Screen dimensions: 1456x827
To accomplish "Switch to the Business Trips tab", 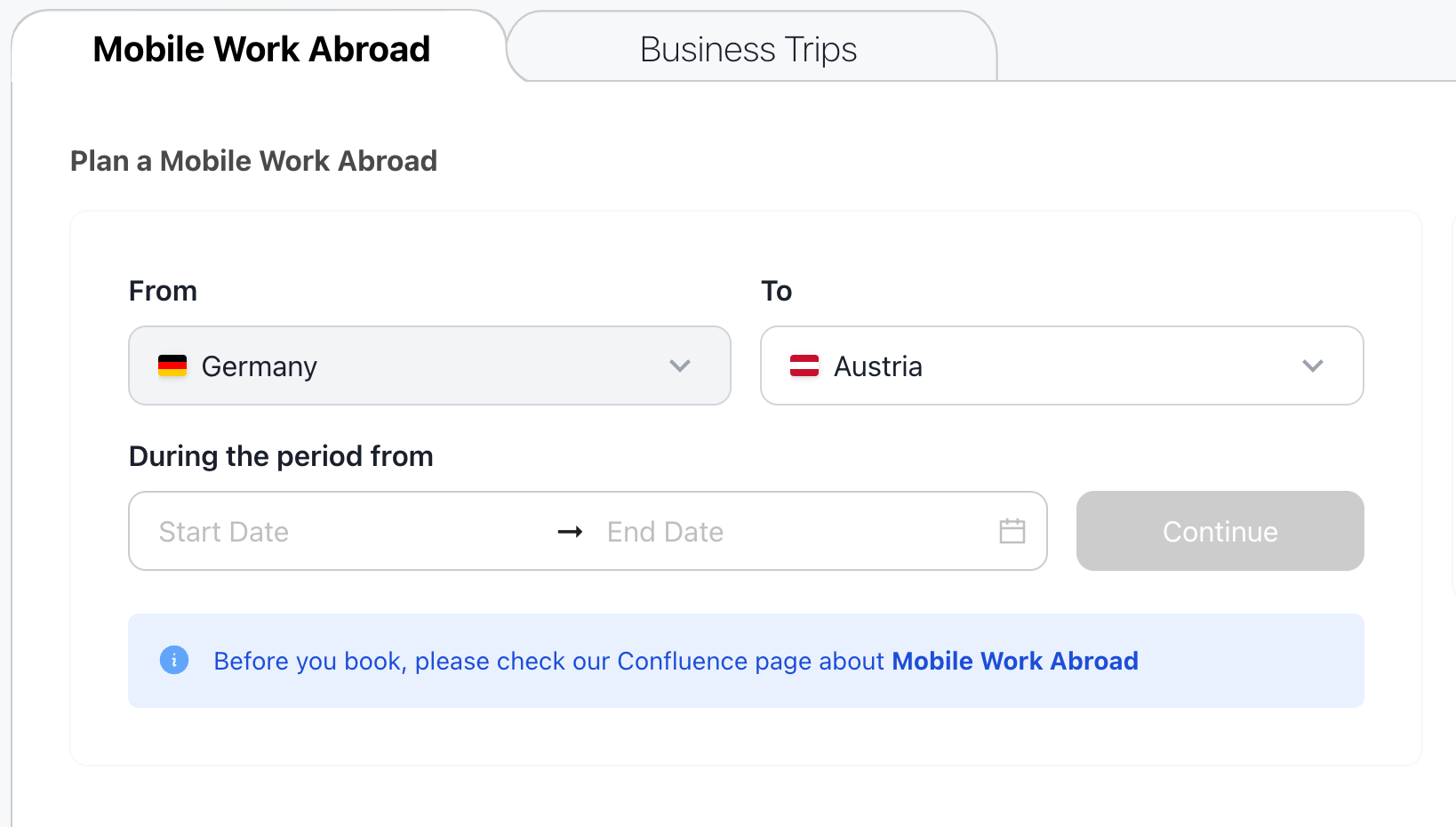I will 748,50.
